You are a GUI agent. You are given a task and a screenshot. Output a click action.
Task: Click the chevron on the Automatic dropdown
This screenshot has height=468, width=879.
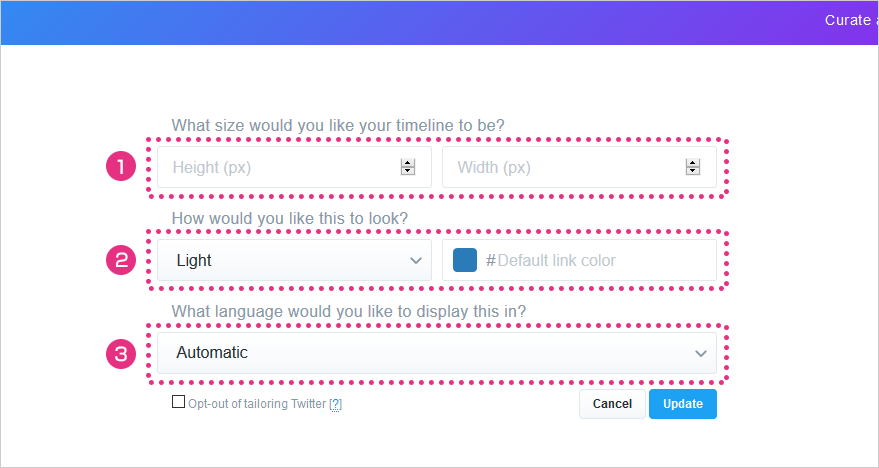pos(701,353)
